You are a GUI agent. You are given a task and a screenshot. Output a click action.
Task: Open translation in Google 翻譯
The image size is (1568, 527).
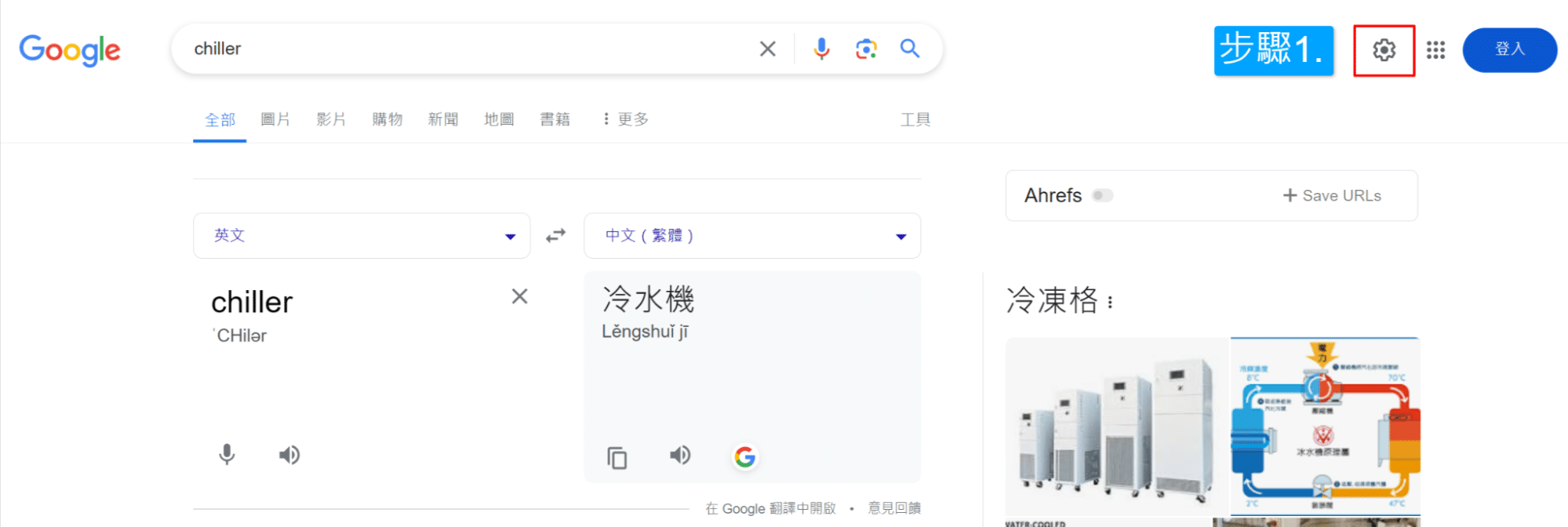click(x=770, y=508)
